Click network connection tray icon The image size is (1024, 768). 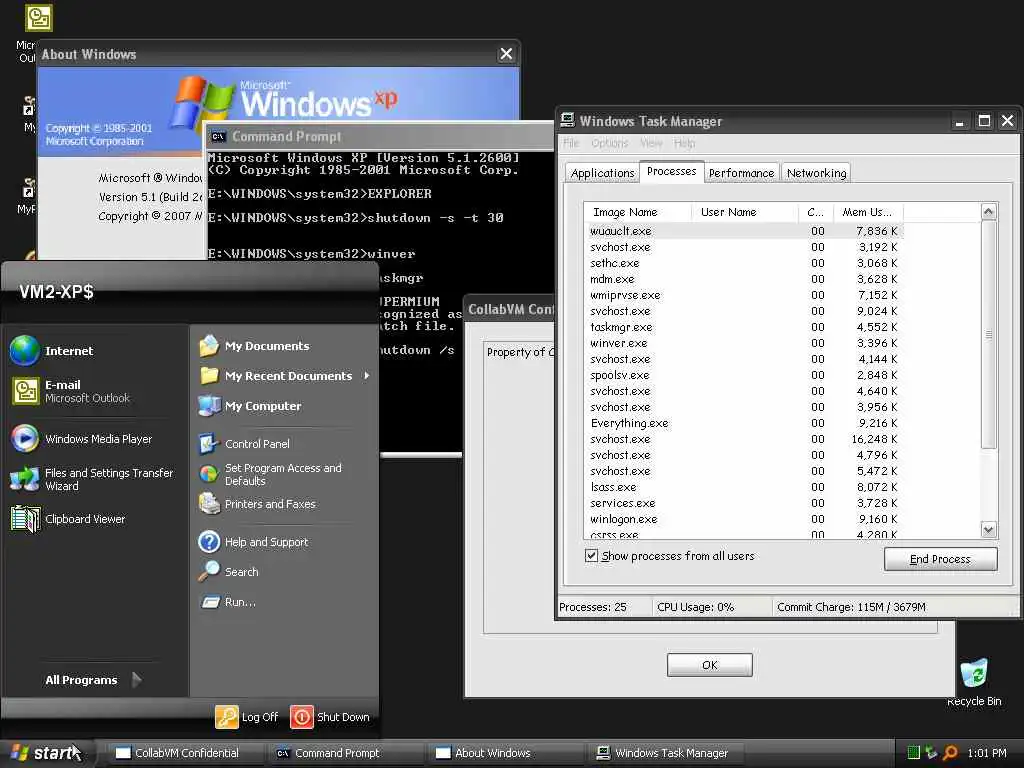(x=931, y=753)
